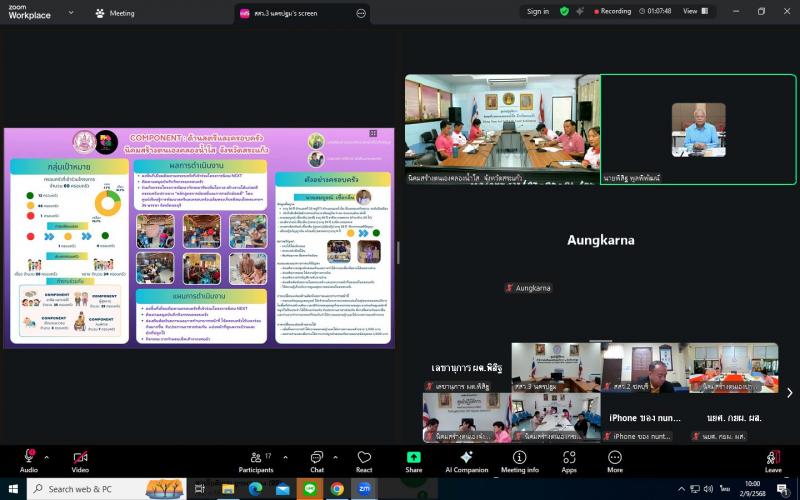Show next page of participant thumbnails

pyautogui.click(x=789, y=392)
